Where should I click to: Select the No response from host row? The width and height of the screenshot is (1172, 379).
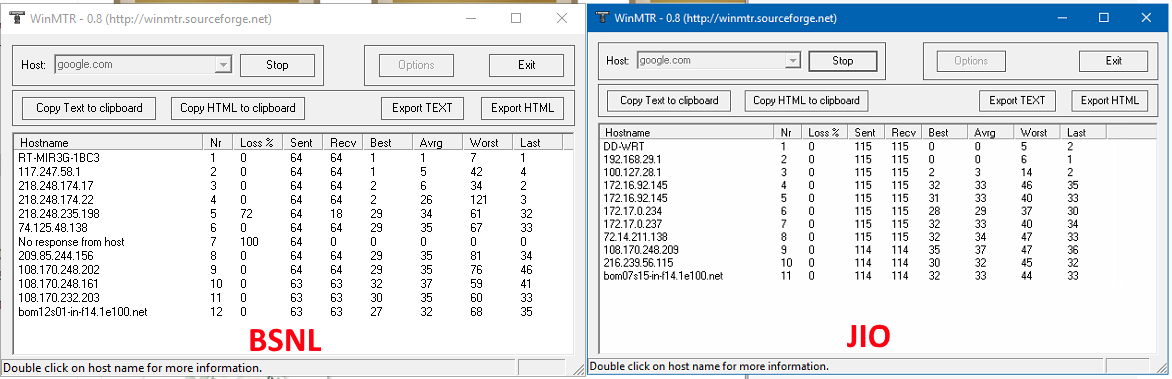292,242
